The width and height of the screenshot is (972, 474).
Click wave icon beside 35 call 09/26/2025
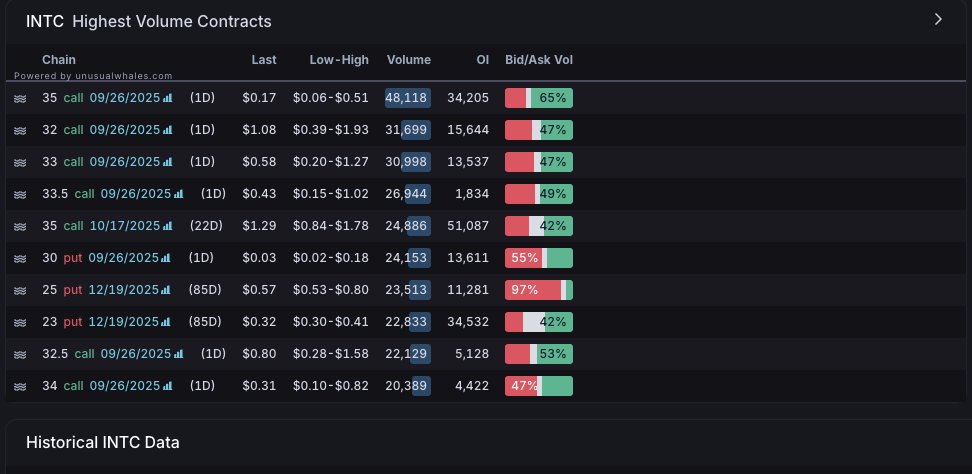[19, 98]
